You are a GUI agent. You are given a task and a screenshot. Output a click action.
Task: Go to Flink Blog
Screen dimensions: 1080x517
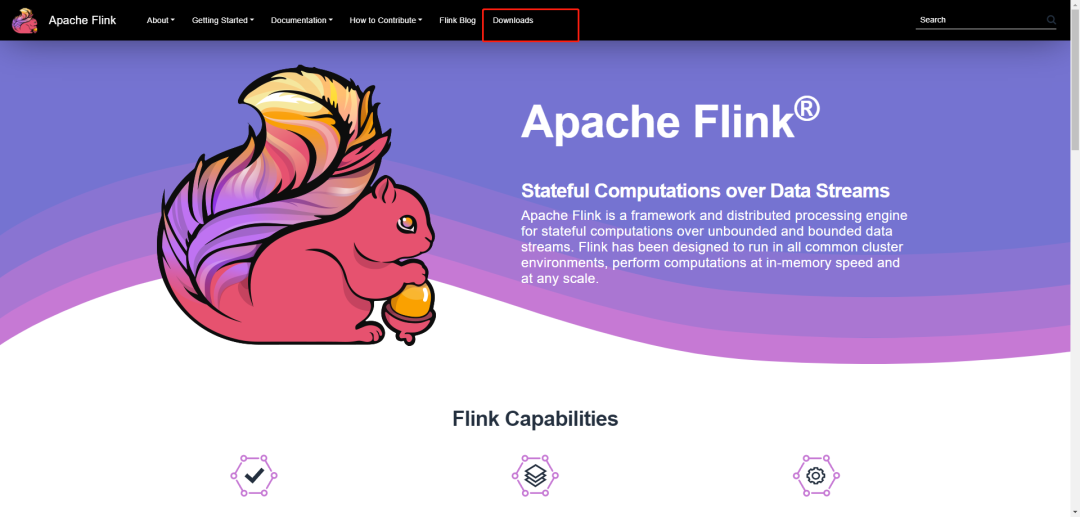coord(457,21)
